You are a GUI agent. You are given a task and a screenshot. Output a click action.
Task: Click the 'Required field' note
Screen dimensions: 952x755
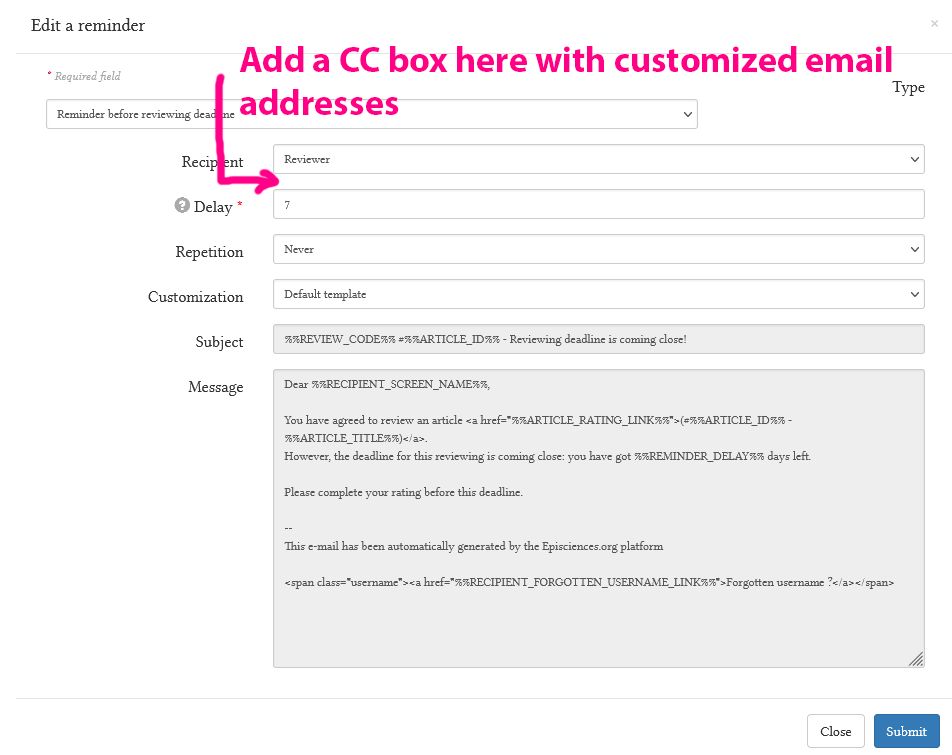click(x=87, y=76)
